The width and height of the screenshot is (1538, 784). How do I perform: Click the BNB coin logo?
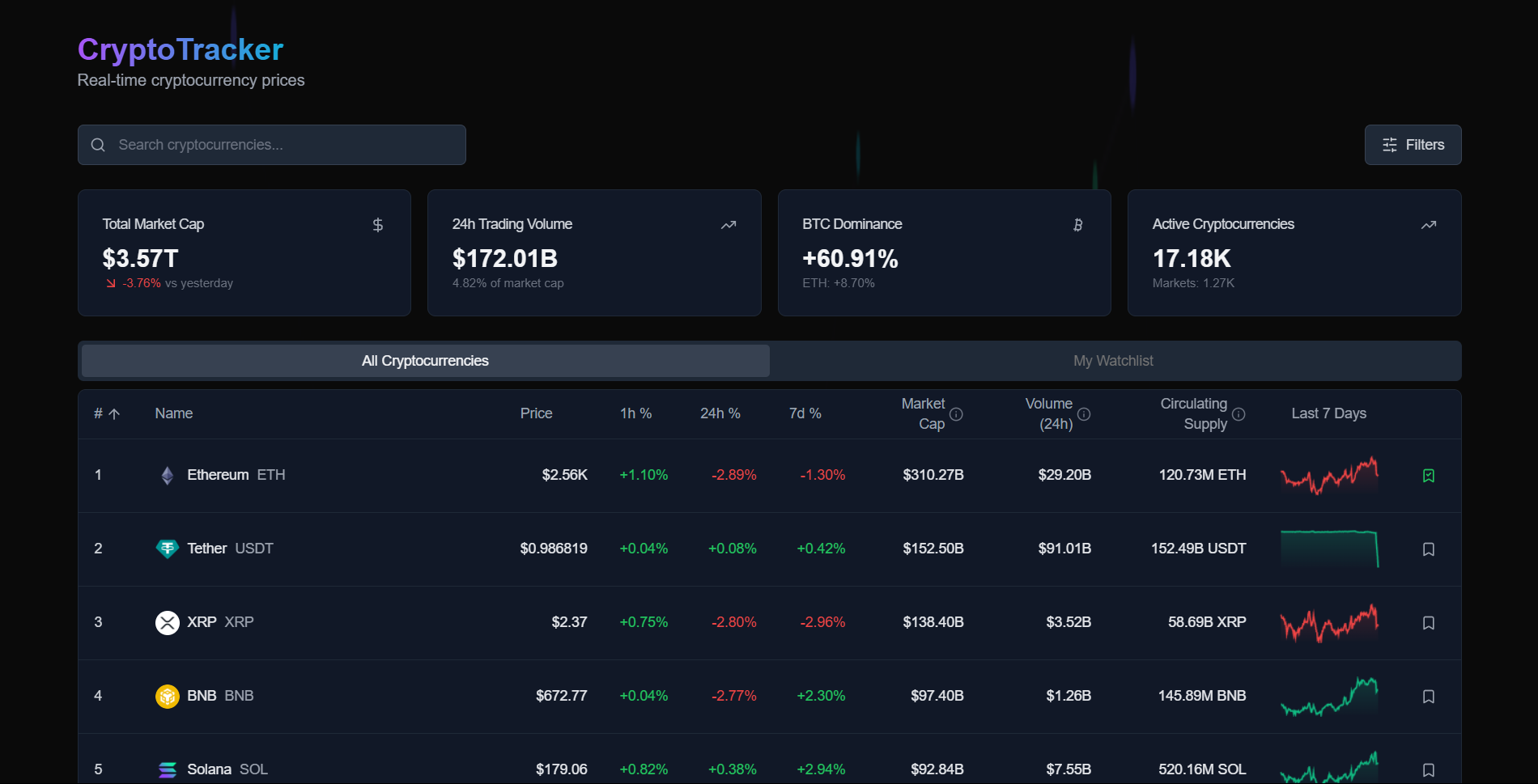(168, 697)
